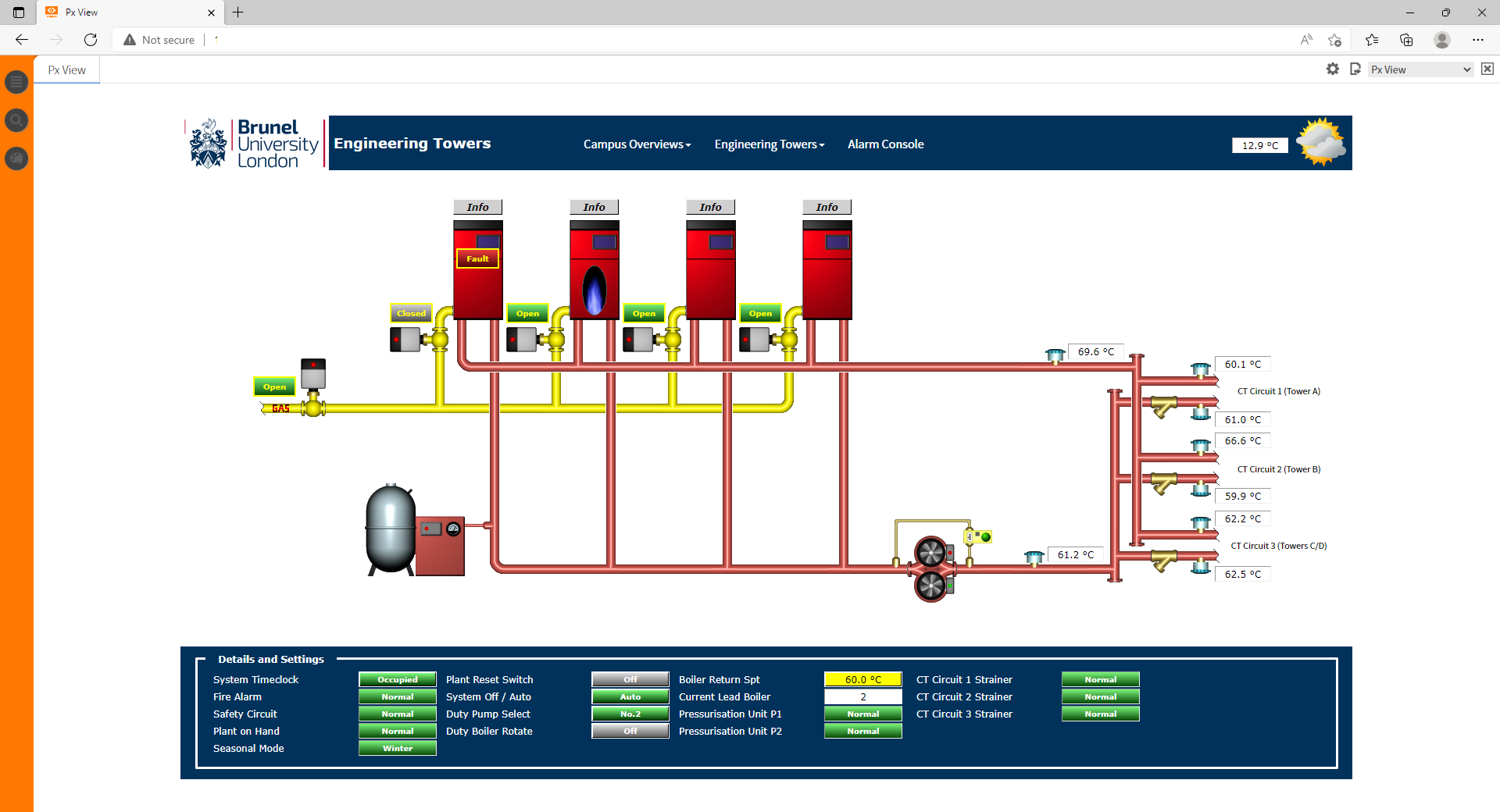The image size is (1500, 812).
Task: Toggle the Plant Reset Switch Off button
Action: point(630,679)
